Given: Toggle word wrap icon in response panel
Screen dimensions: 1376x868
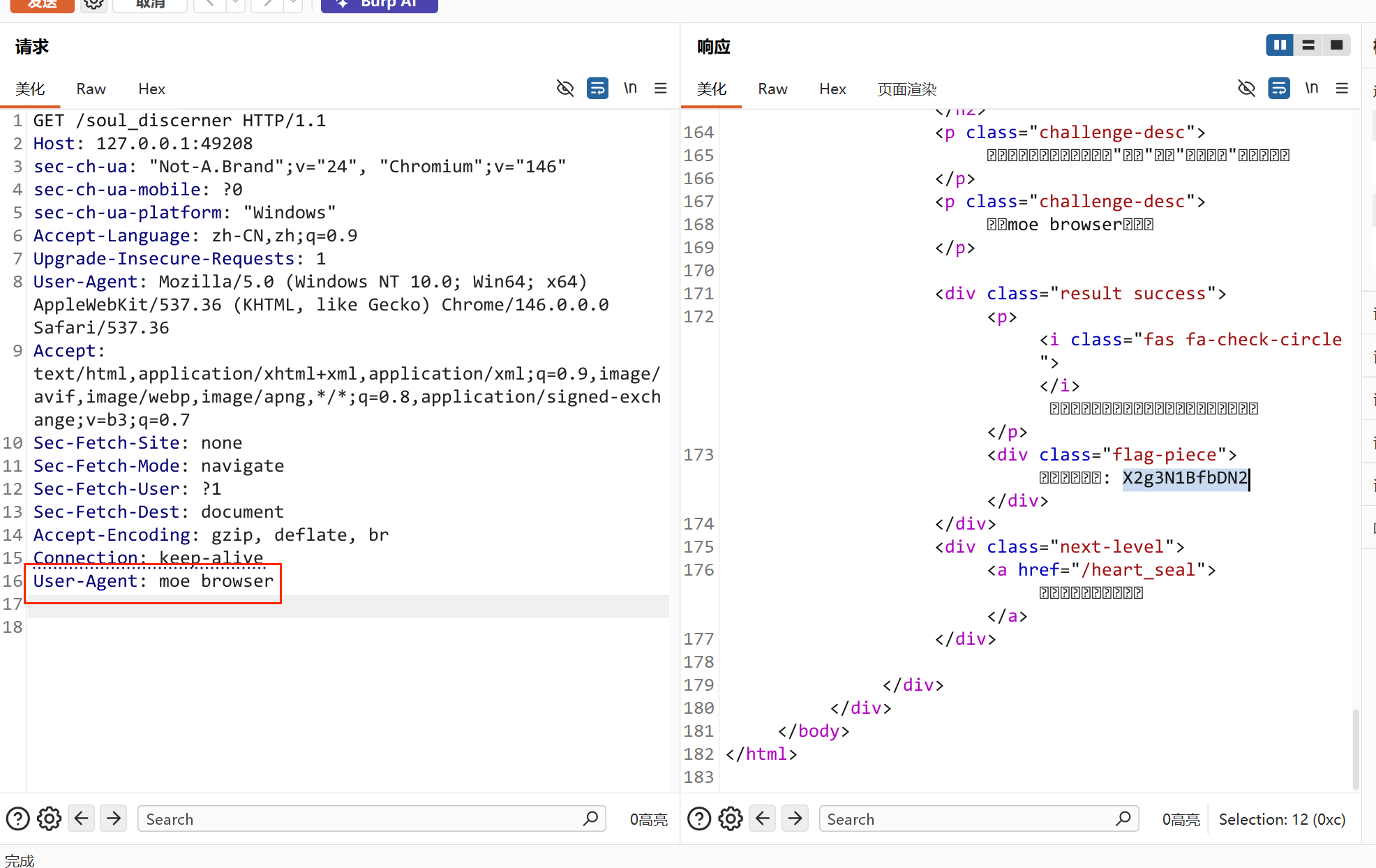Looking at the screenshot, I should (x=1279, y=88).
